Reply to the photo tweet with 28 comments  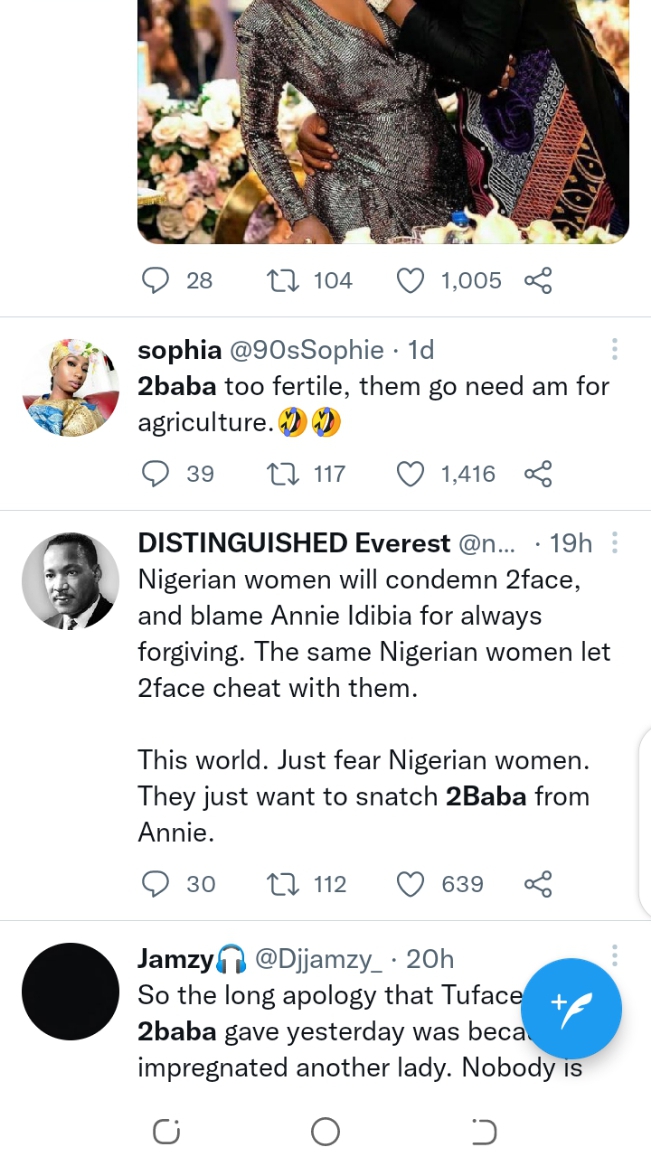[x=155, y=281]
